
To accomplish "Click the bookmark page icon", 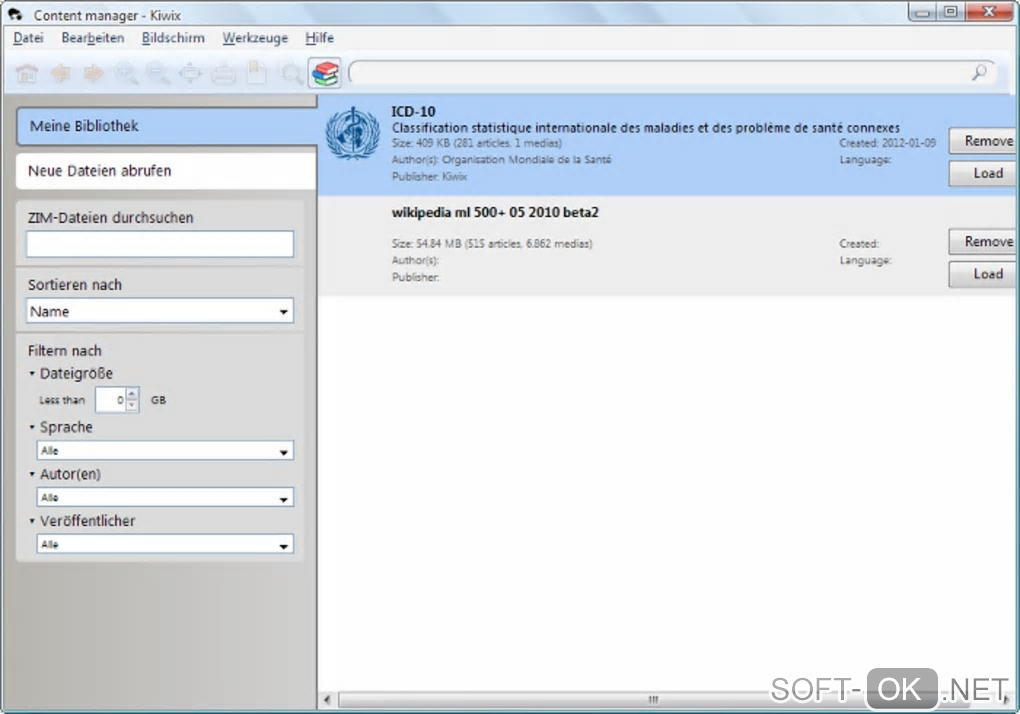I will (x=256, y=73).
